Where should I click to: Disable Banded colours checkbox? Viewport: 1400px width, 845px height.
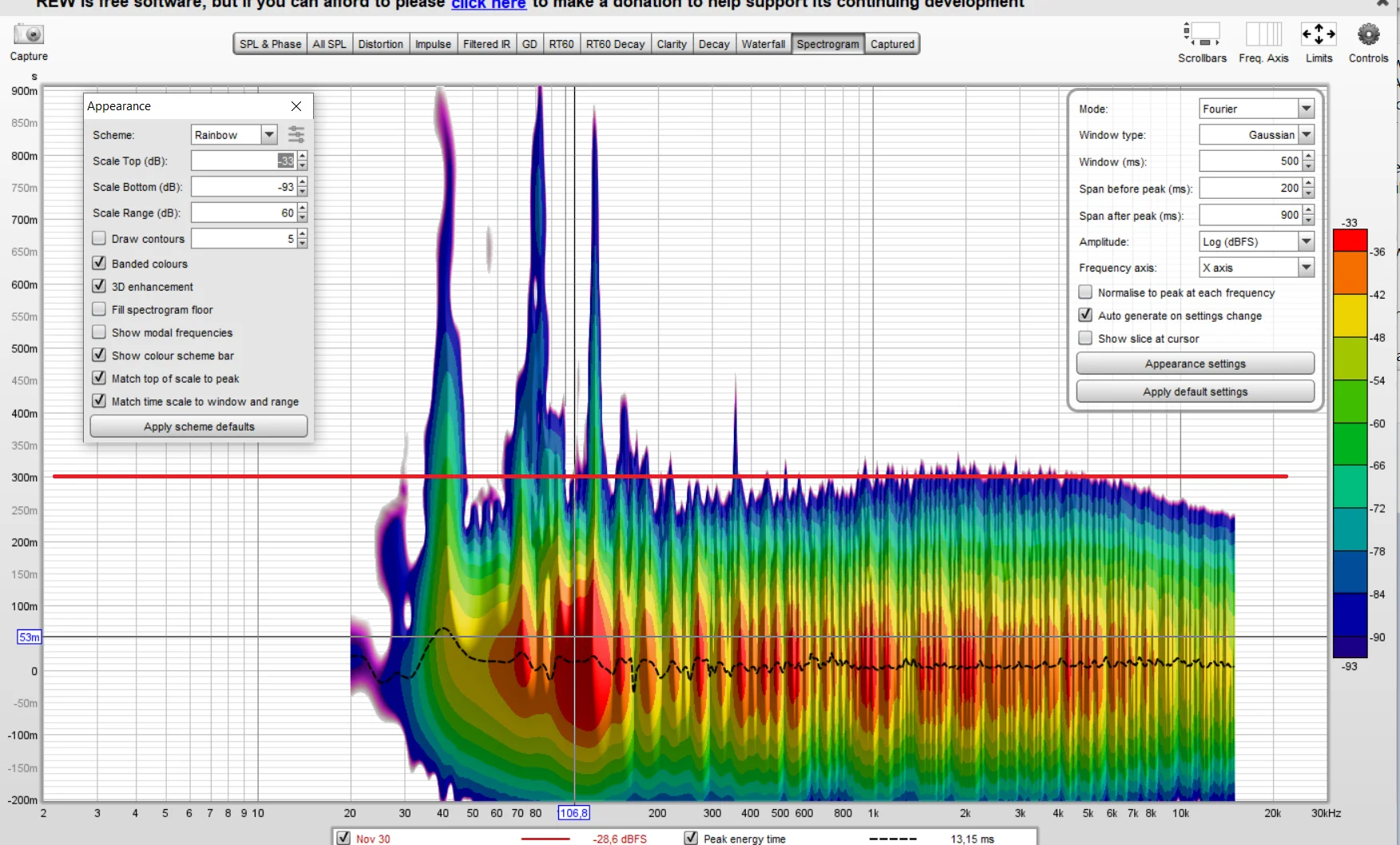point(99,263)
